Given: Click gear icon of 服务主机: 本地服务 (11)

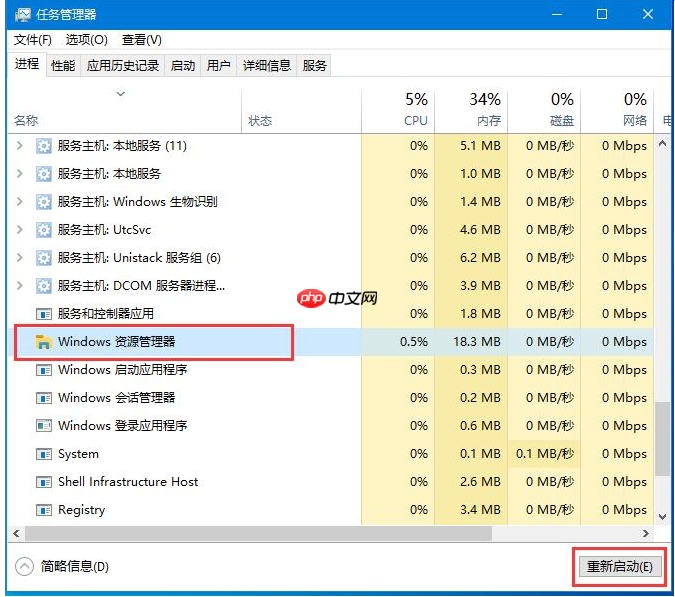Looking at the screenshot, I should (43, 146).
